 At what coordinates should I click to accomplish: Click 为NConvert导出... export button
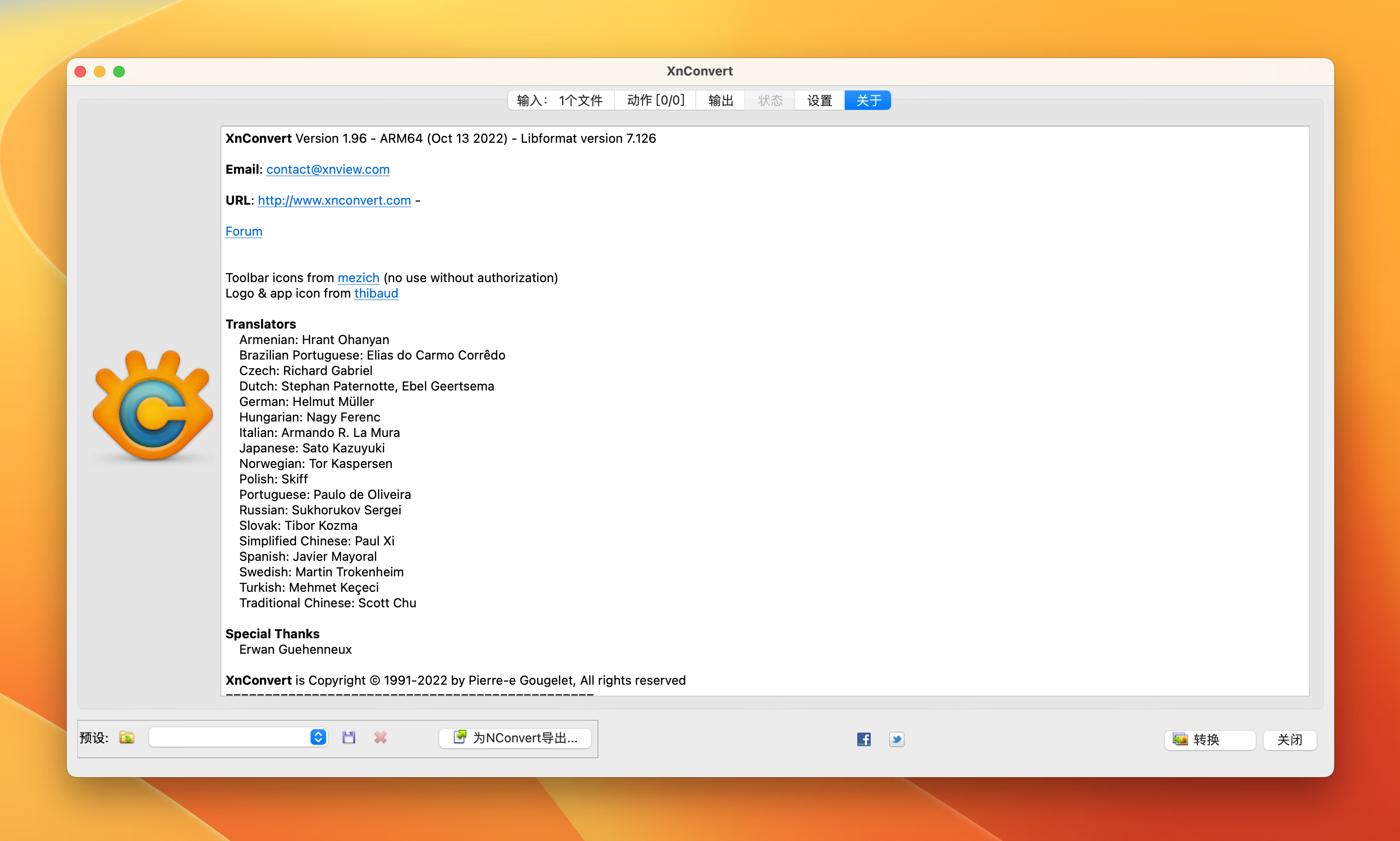click(x=515, y=738)
